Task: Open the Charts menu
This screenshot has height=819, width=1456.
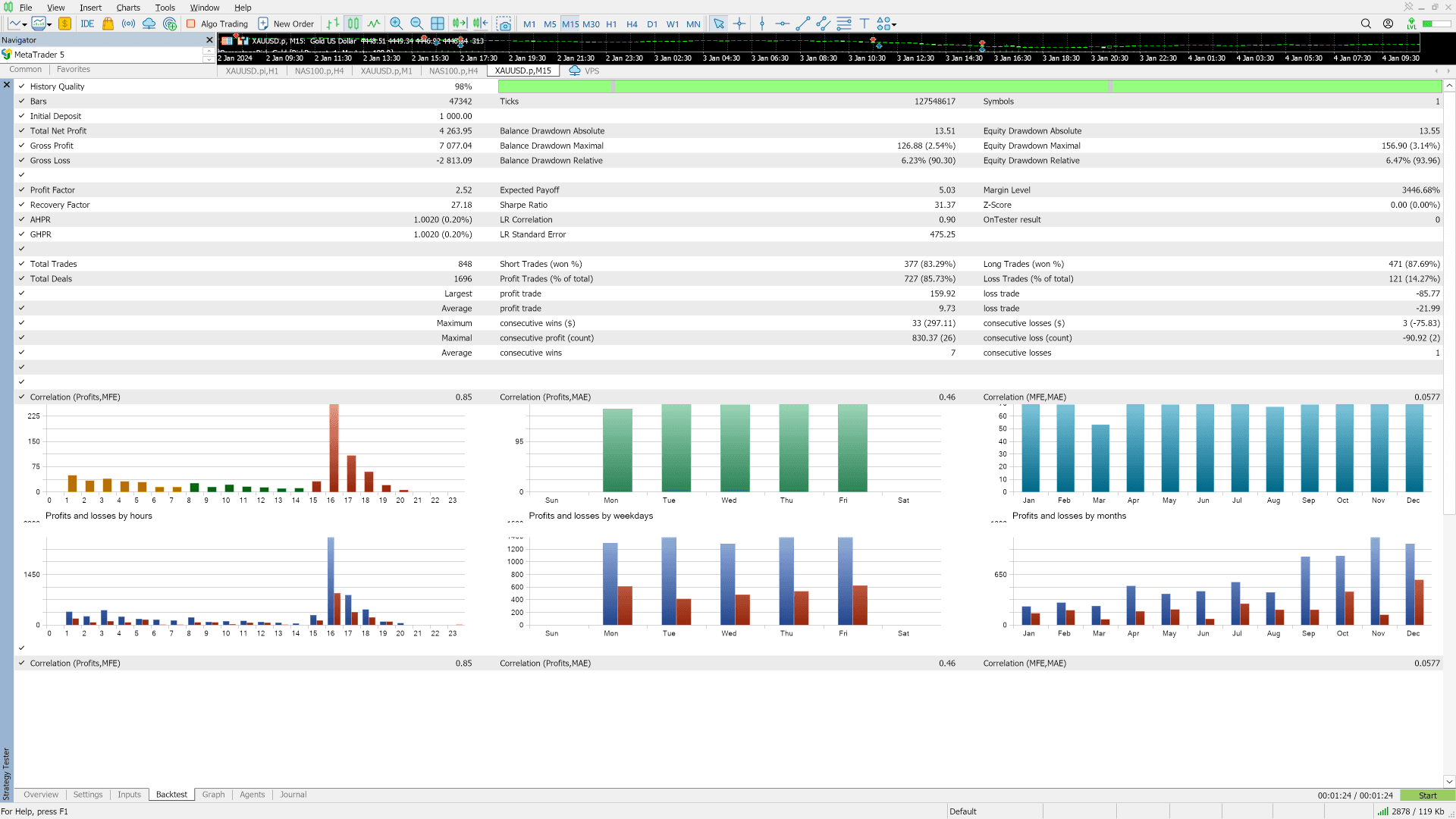Action: 128,8
